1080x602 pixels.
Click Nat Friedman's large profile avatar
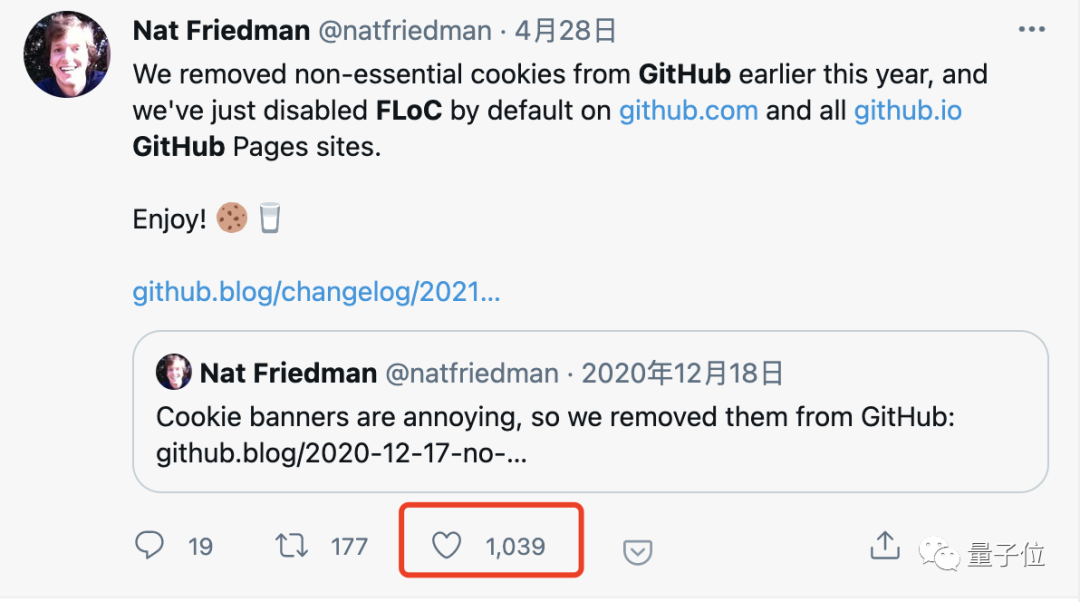point(67,55)
